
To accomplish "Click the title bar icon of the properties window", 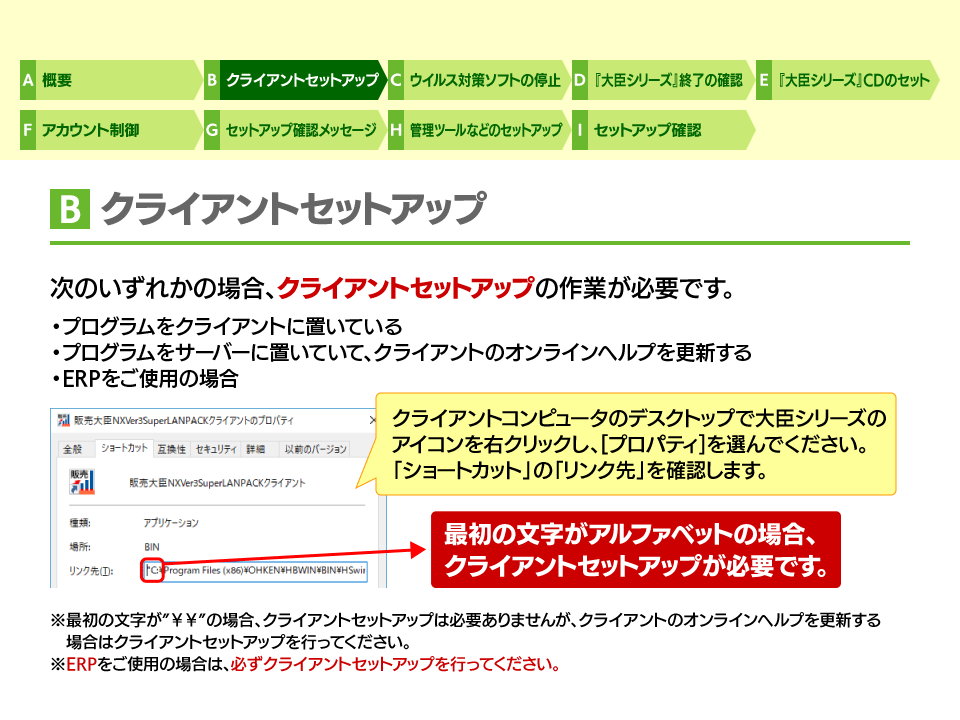I will tap(64, 420).
